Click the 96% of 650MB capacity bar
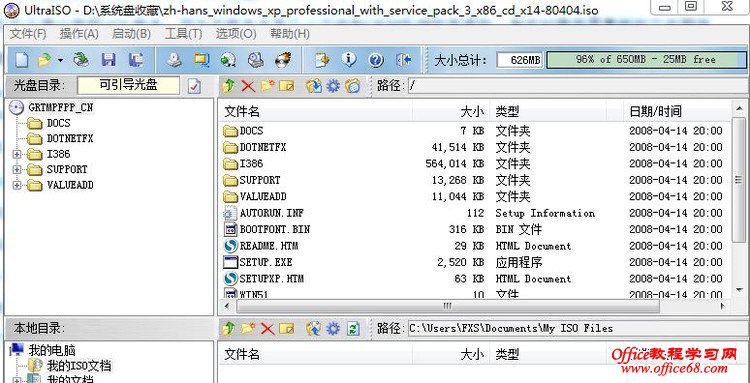 click(646, 60)
